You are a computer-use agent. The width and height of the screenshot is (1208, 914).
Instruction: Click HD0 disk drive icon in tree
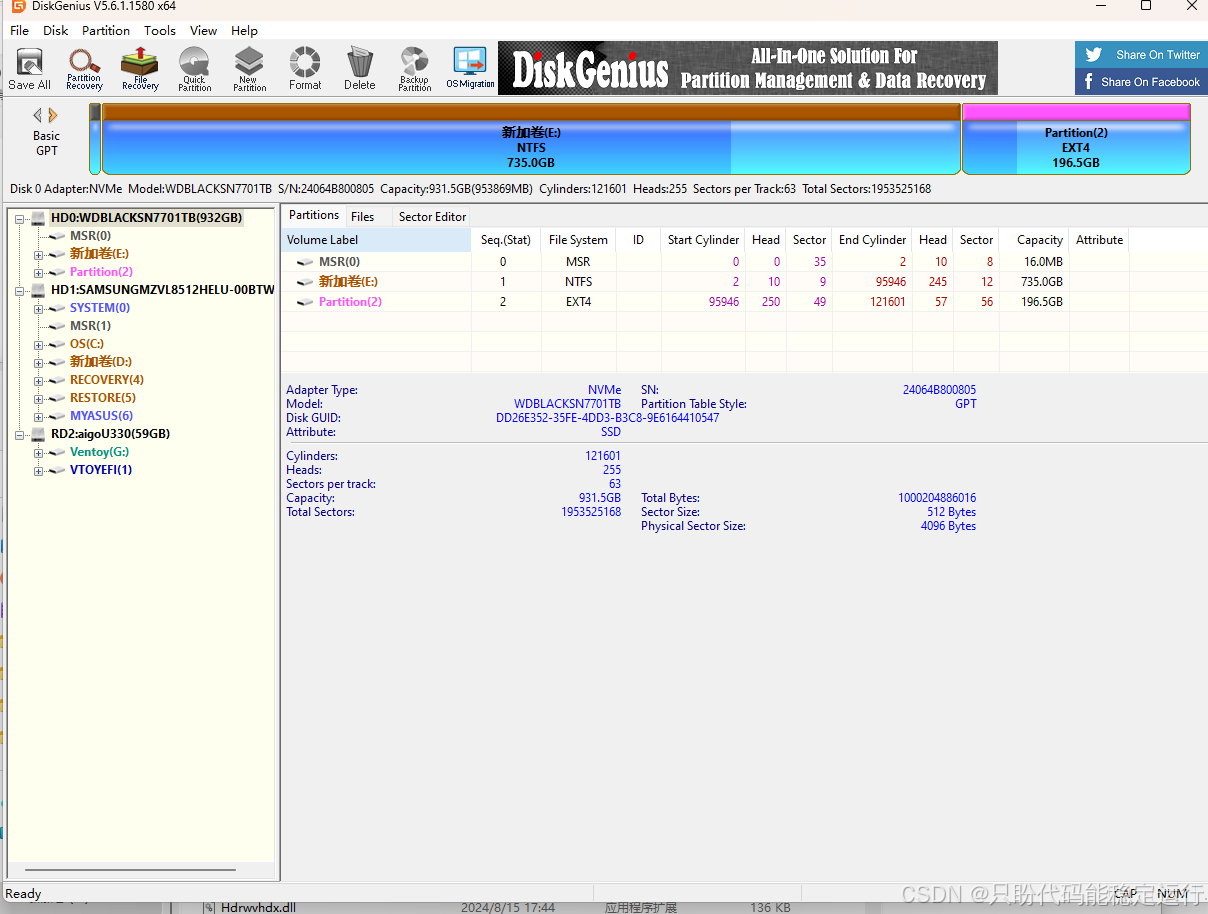point(38,217)
